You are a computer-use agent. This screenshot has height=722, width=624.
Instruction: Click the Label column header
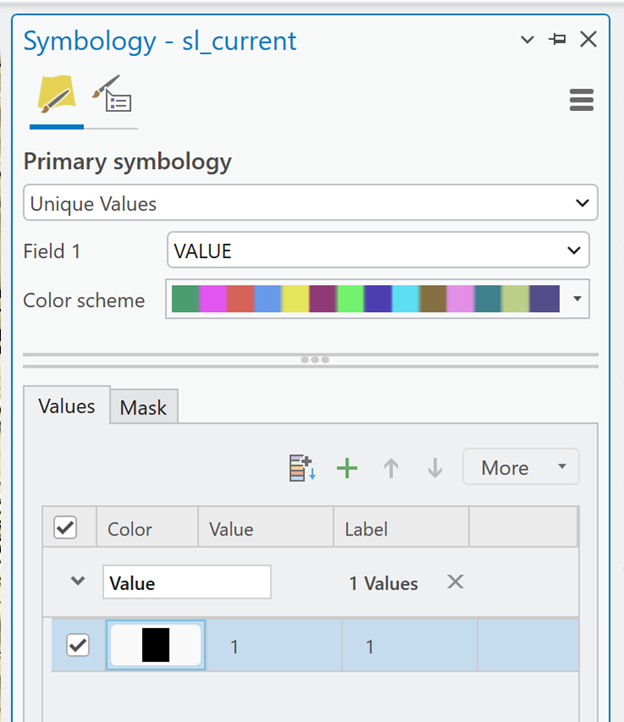pyautogui.click(x=401, y=527)
